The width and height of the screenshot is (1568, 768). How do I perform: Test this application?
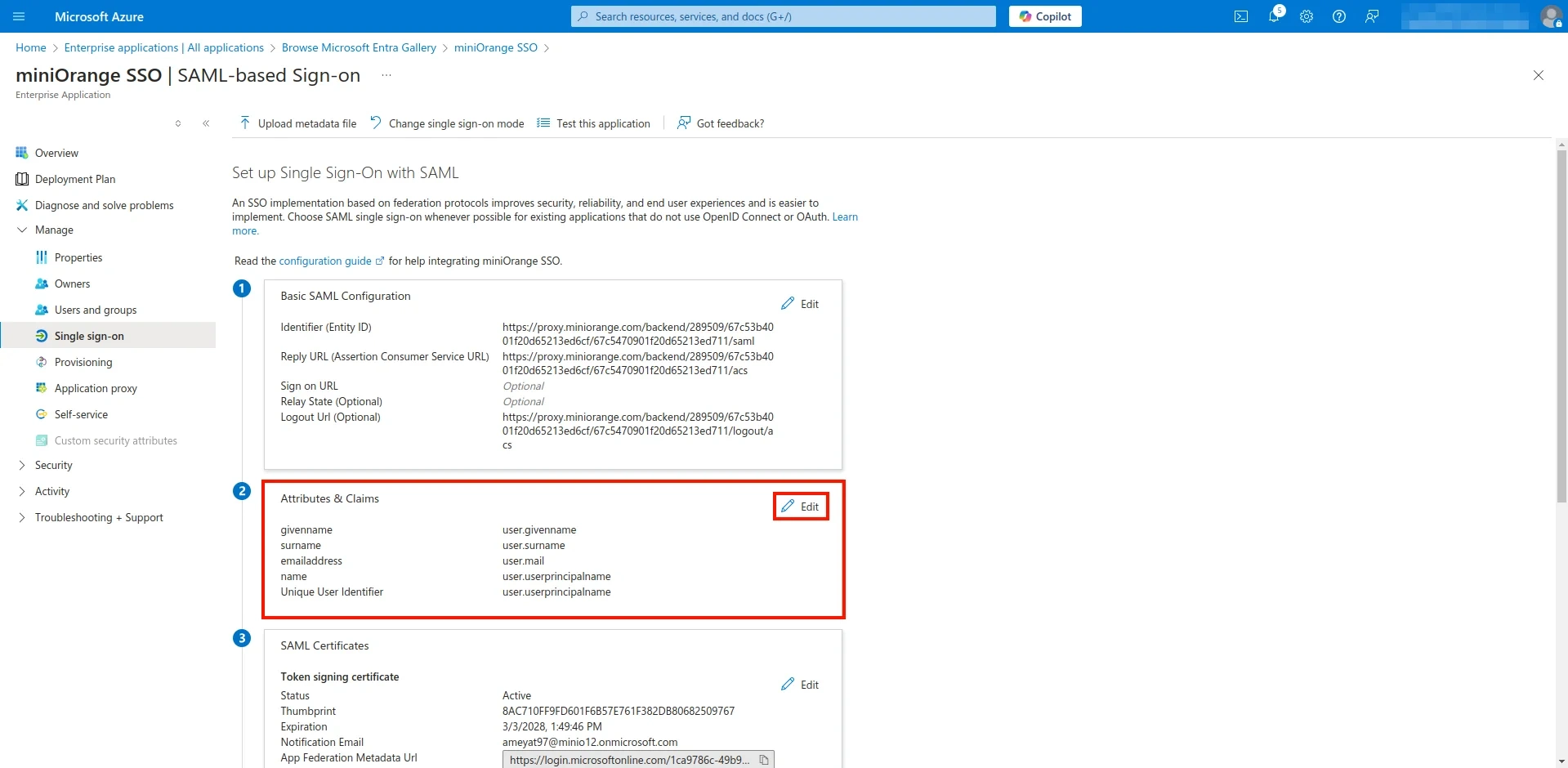(x=593, y=123)
